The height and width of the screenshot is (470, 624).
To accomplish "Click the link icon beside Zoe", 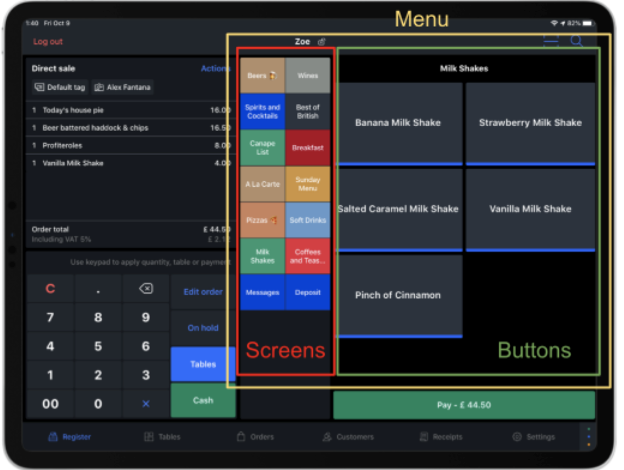I will (321, 42).
